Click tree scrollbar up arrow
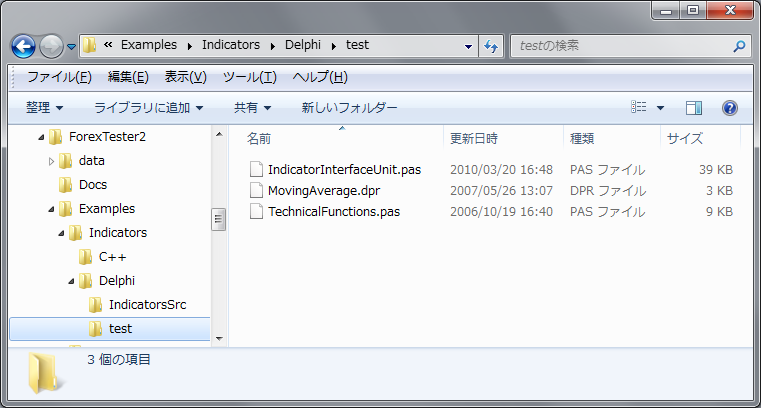Image resolution: width=761 pixels, height=408 pixels. click(x=219, y=134)
